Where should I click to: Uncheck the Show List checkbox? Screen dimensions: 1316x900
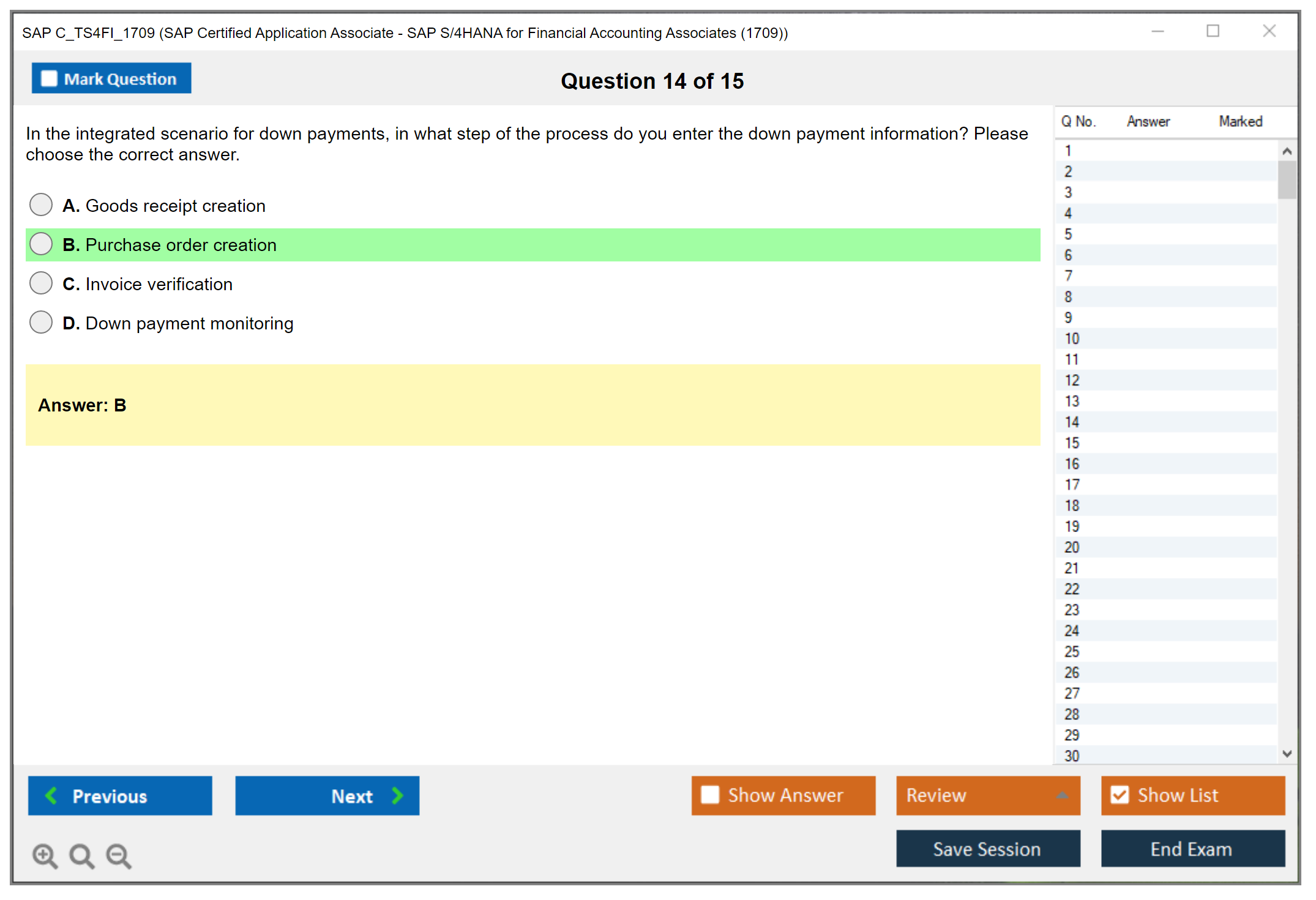coord(1120,795)
